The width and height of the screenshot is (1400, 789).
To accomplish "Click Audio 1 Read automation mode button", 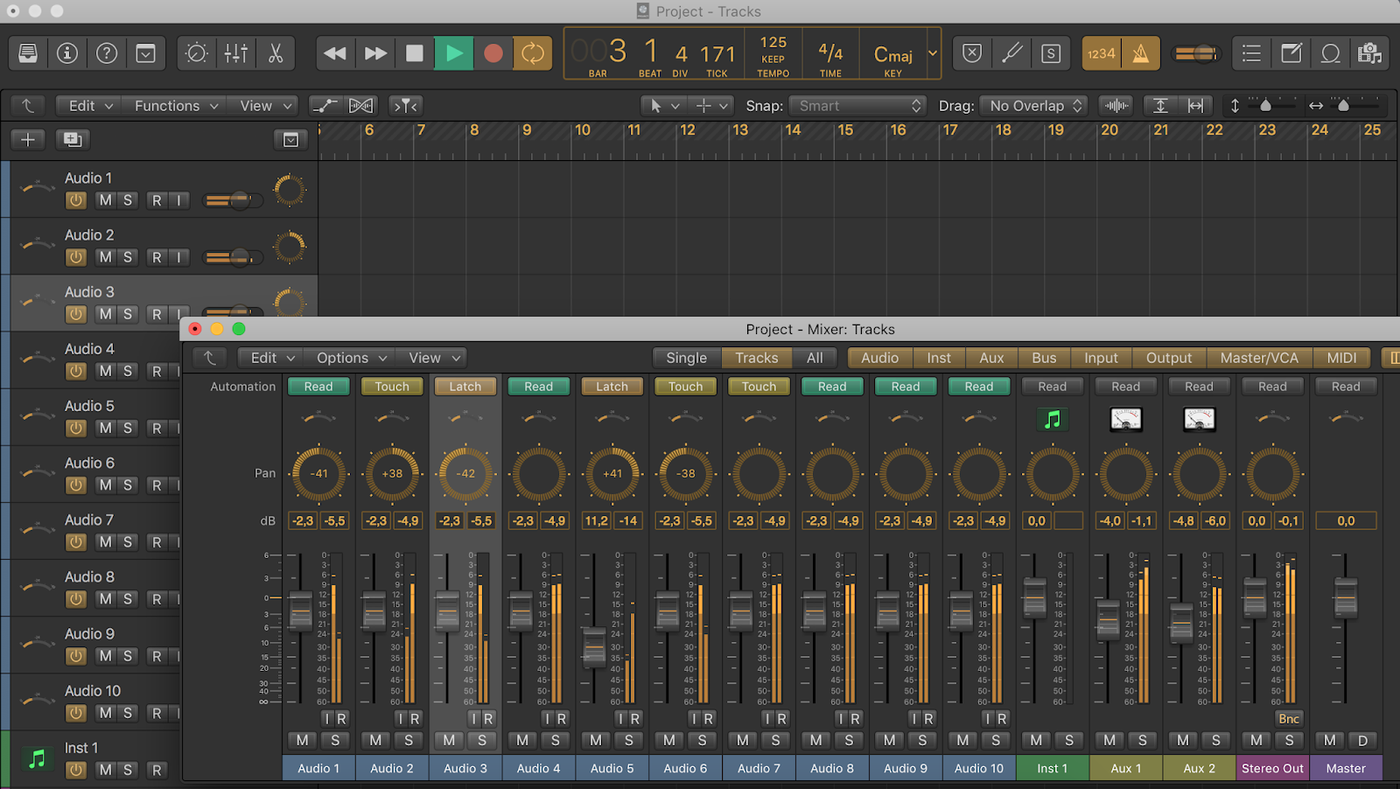I will pos(318,387).
